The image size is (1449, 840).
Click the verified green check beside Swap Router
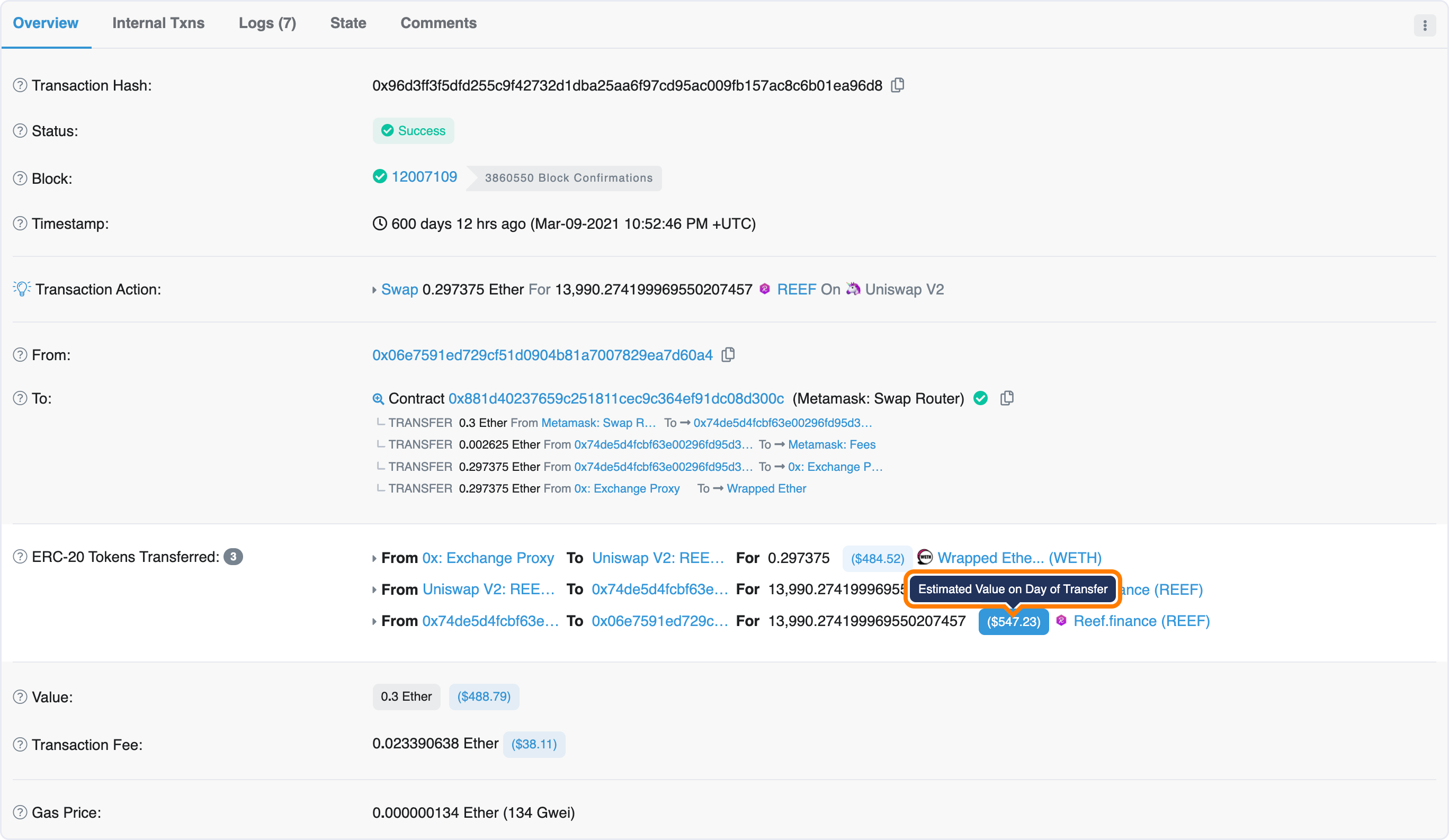(981, 398)
